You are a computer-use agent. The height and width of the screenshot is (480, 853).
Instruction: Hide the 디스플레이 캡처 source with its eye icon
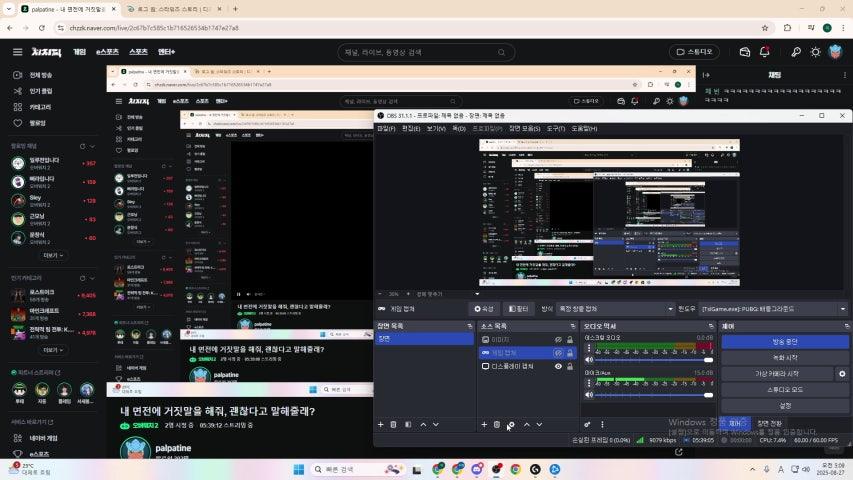558,366
